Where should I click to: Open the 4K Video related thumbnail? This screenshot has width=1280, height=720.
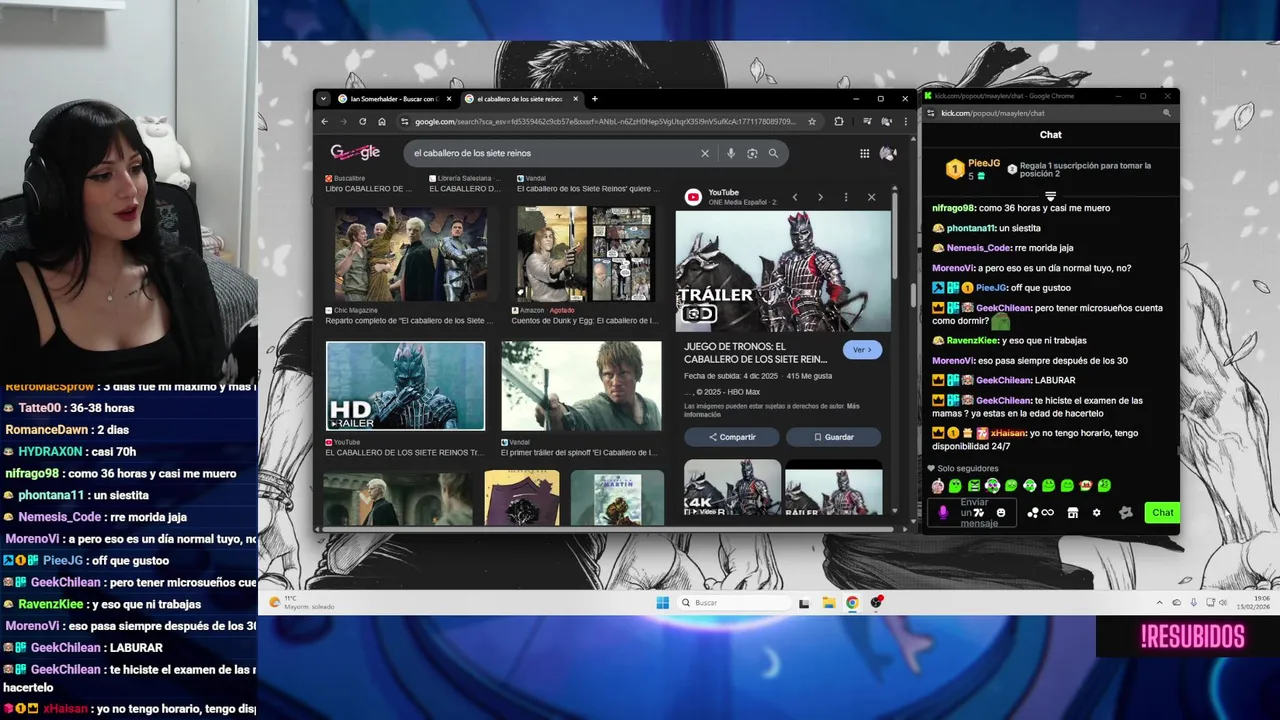click(x=732, y=488)
